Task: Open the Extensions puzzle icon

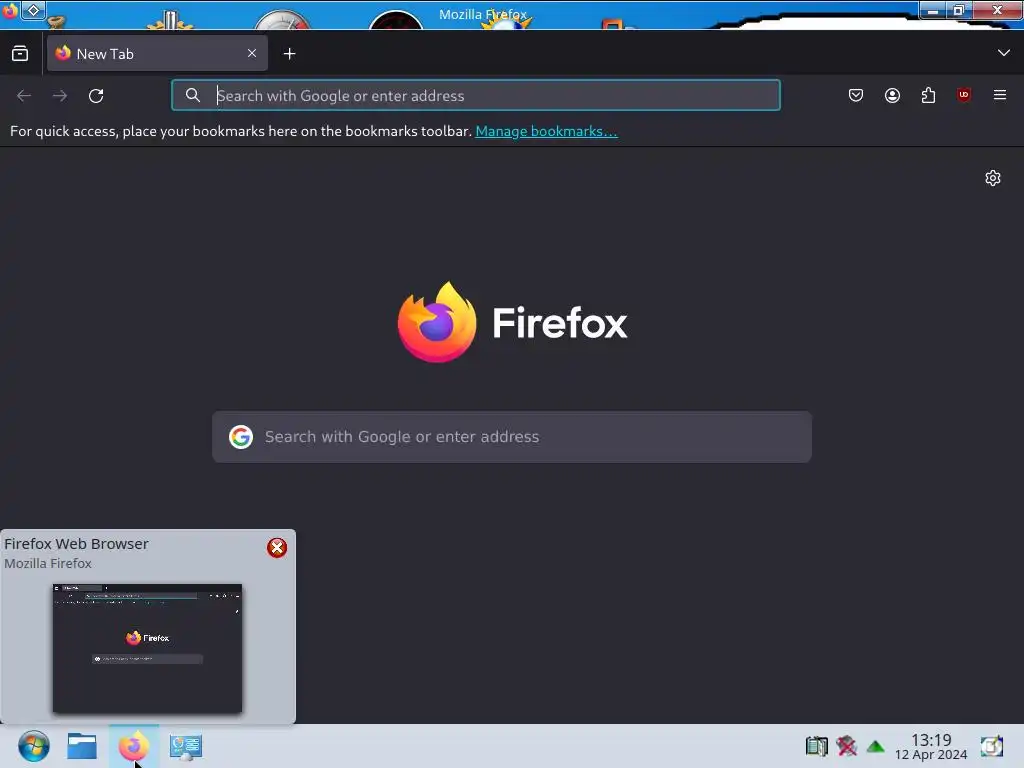Action: pos(928,95)
